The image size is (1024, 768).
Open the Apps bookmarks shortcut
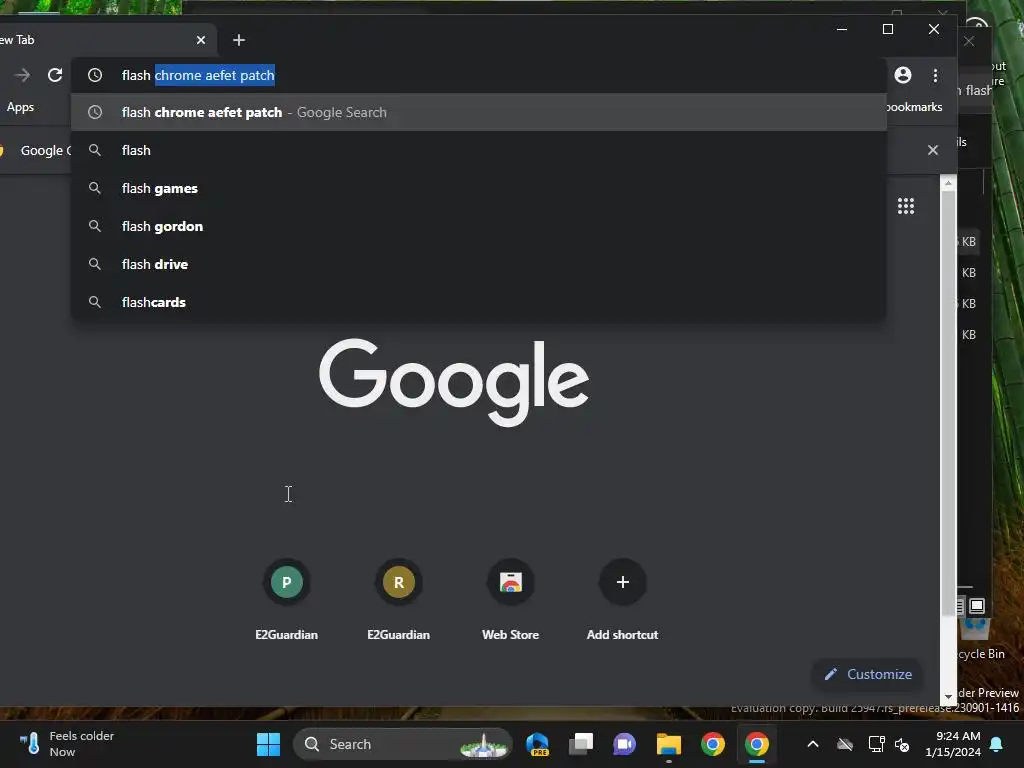[20, 107]
